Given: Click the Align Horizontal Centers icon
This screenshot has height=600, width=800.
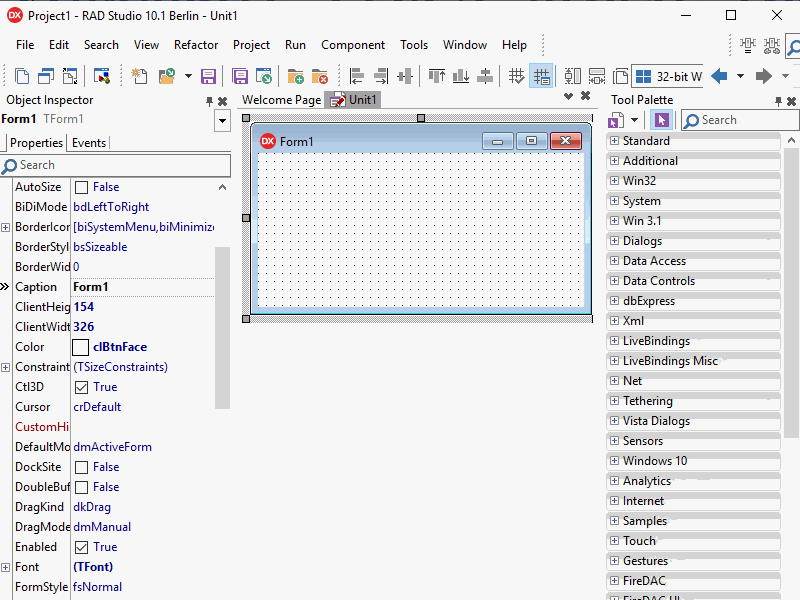Looking at the screenshot, I should [405, 77].
